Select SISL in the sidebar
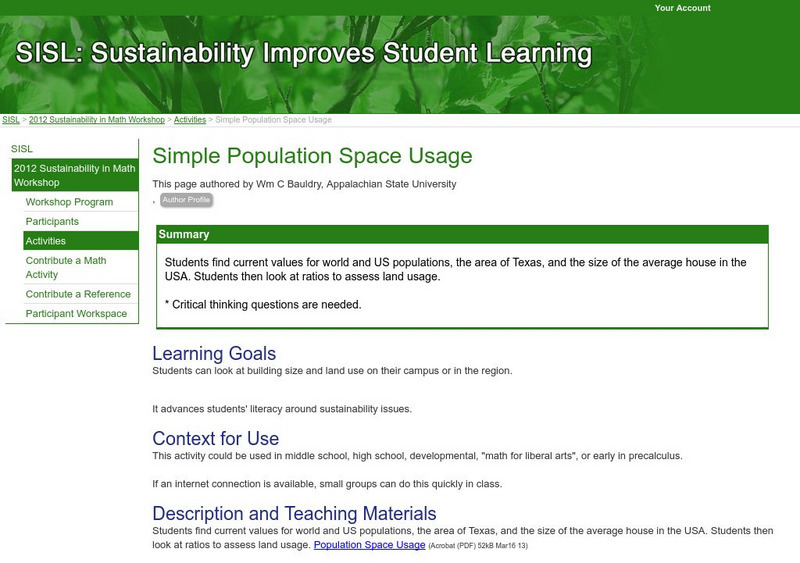 coord(21,149)
